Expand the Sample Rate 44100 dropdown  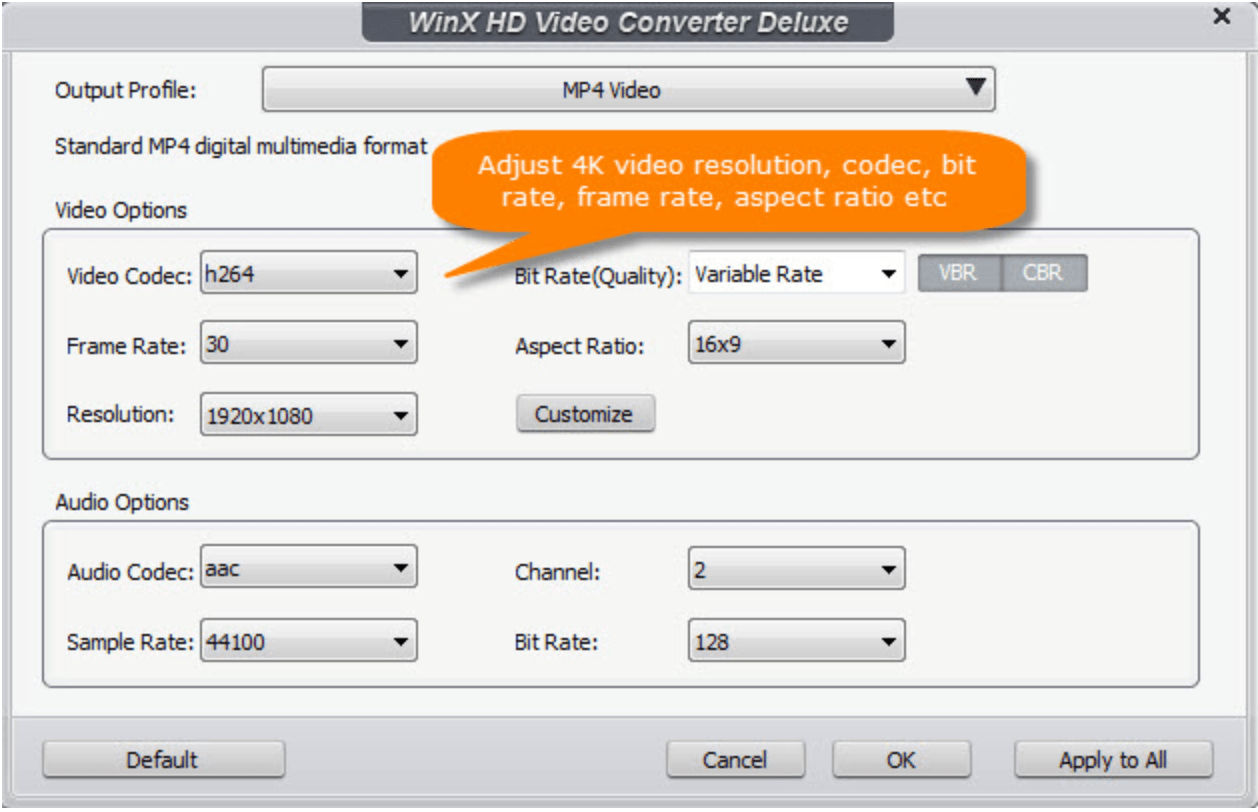tap(308, 641)
